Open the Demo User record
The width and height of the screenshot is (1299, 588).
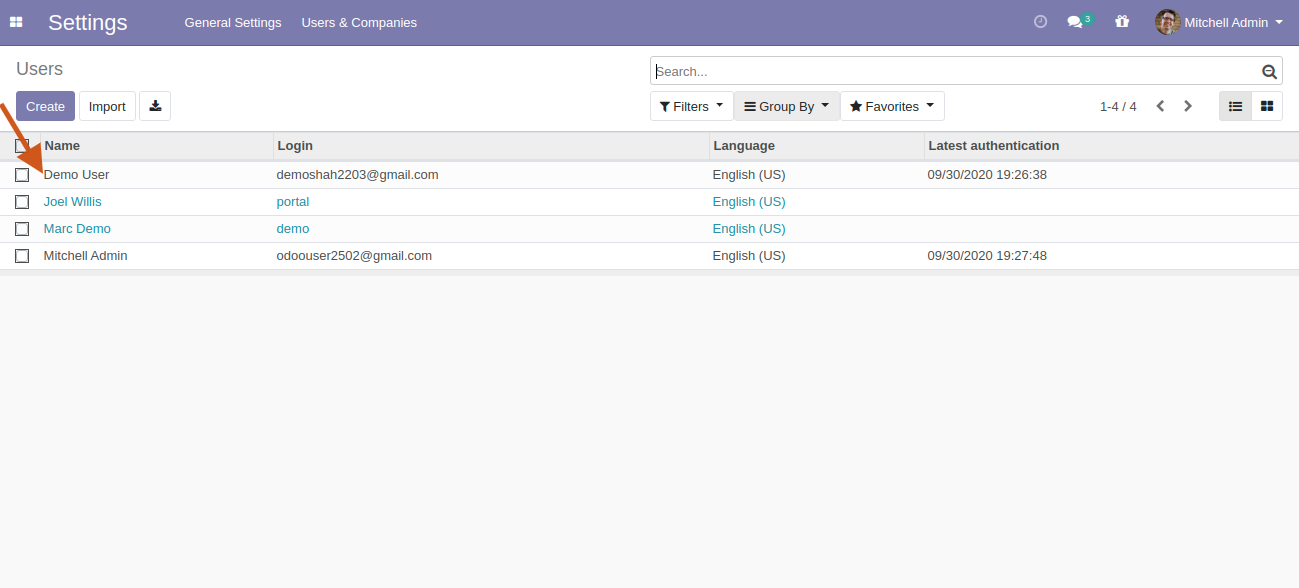(77, 175)
